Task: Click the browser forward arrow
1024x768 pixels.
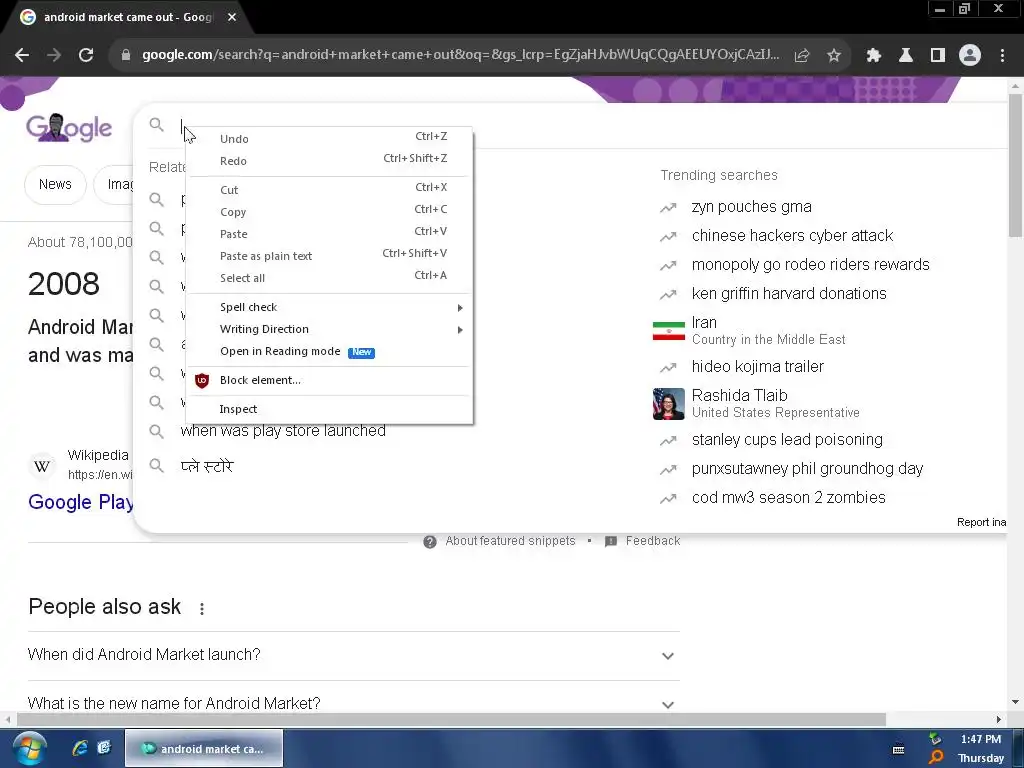Action: (54, 56)
